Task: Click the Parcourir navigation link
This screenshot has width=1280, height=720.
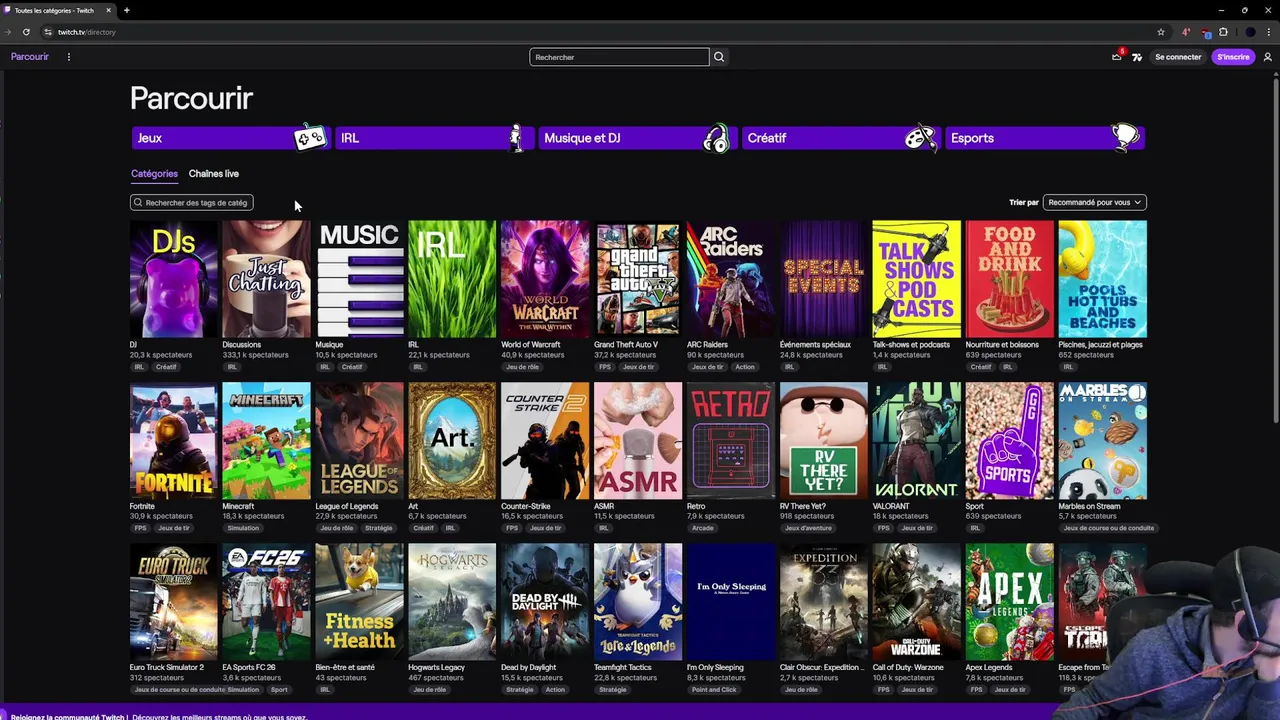Action: pyautogui.click(x=30, y=57)
